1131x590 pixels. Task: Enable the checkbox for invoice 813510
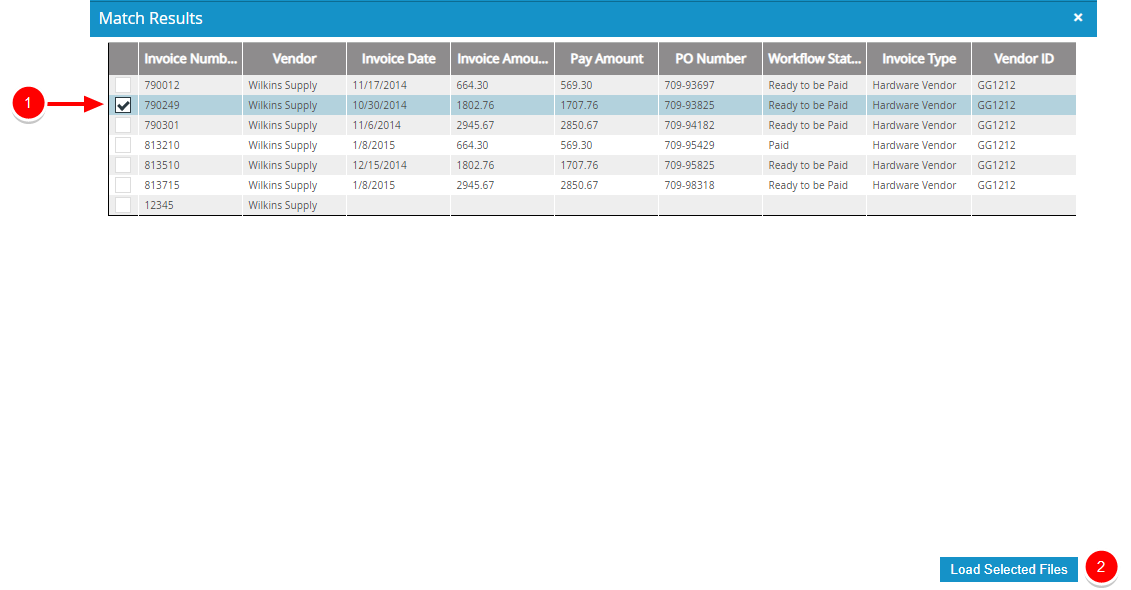click(x=123, y=165)
